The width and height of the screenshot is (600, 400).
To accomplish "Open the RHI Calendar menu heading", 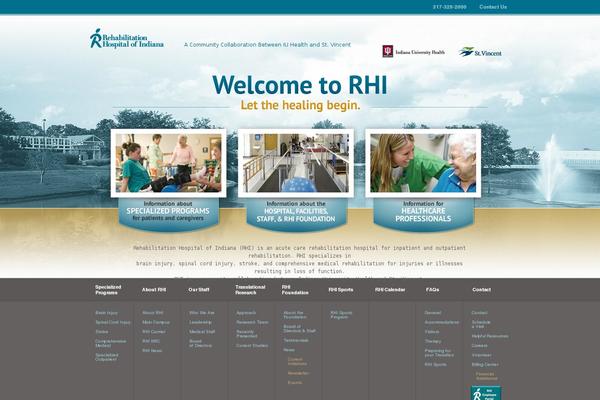I will (390, 290).
